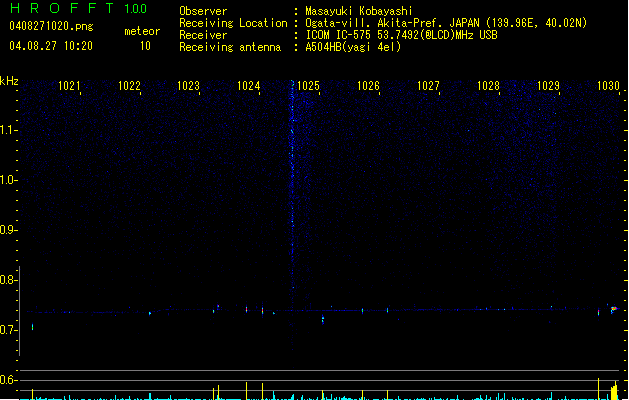This screenshot has height=400, width=629.
Task: Click the 1025 time axis marker
Action: (x=308, y=86)
